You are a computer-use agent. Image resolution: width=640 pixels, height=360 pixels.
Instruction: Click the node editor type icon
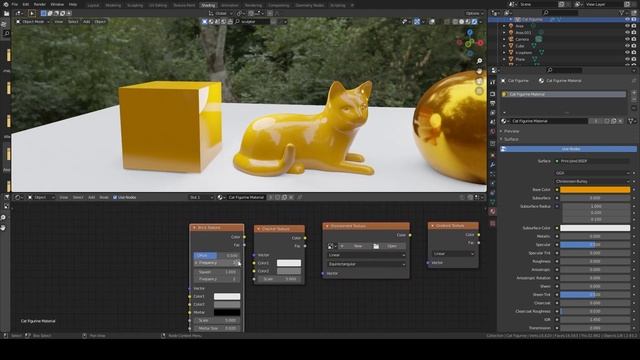point(18,197)
